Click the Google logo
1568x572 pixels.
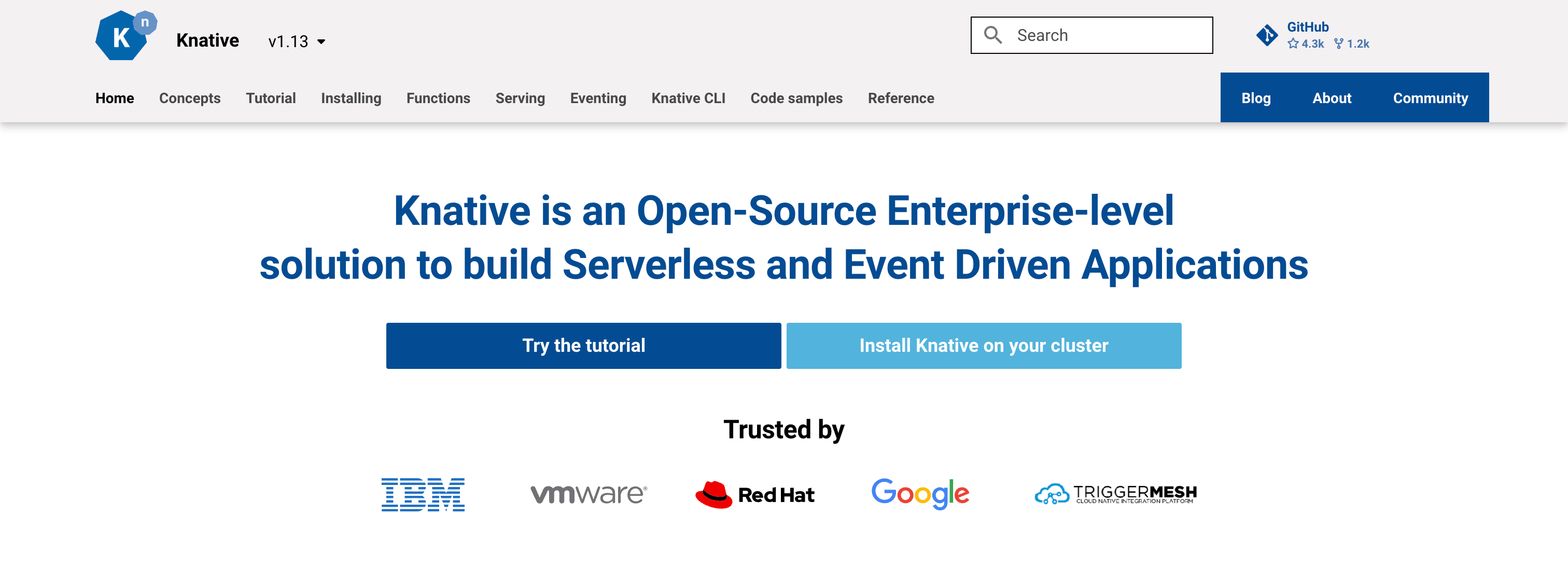pos(920,493)
